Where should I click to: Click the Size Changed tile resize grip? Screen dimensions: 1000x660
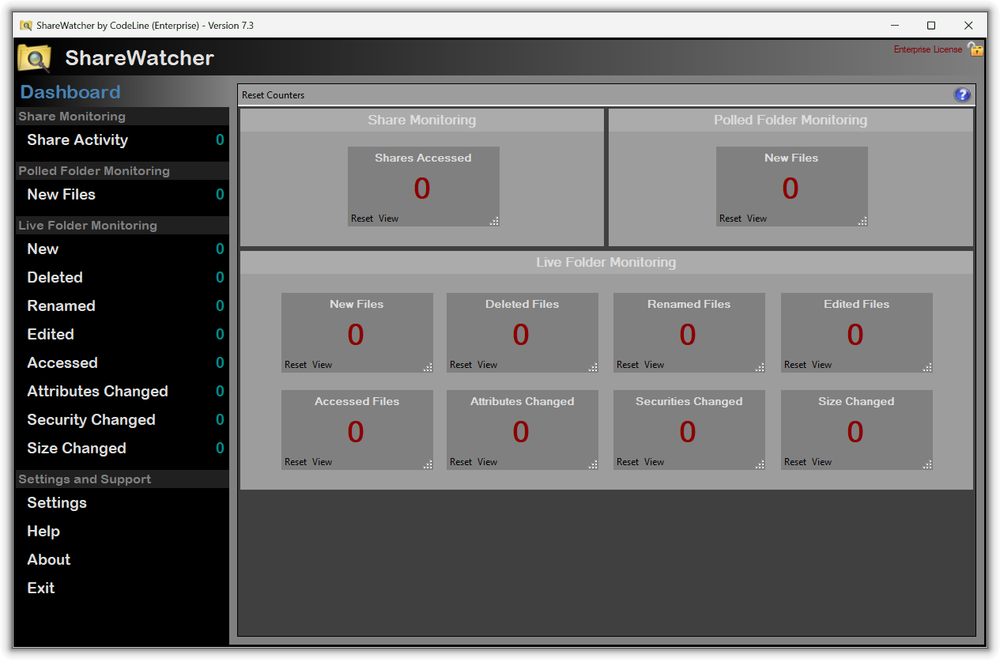tap(927, 465)
